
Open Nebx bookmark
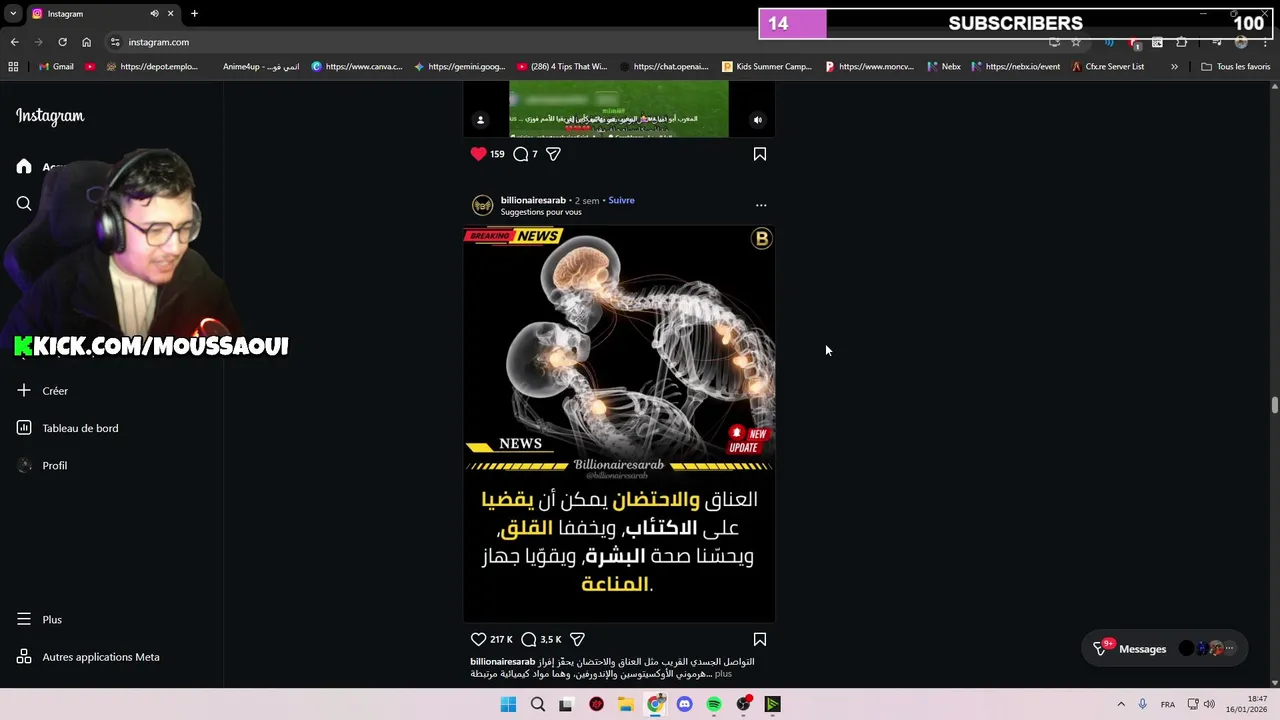[x=943, y=67]
